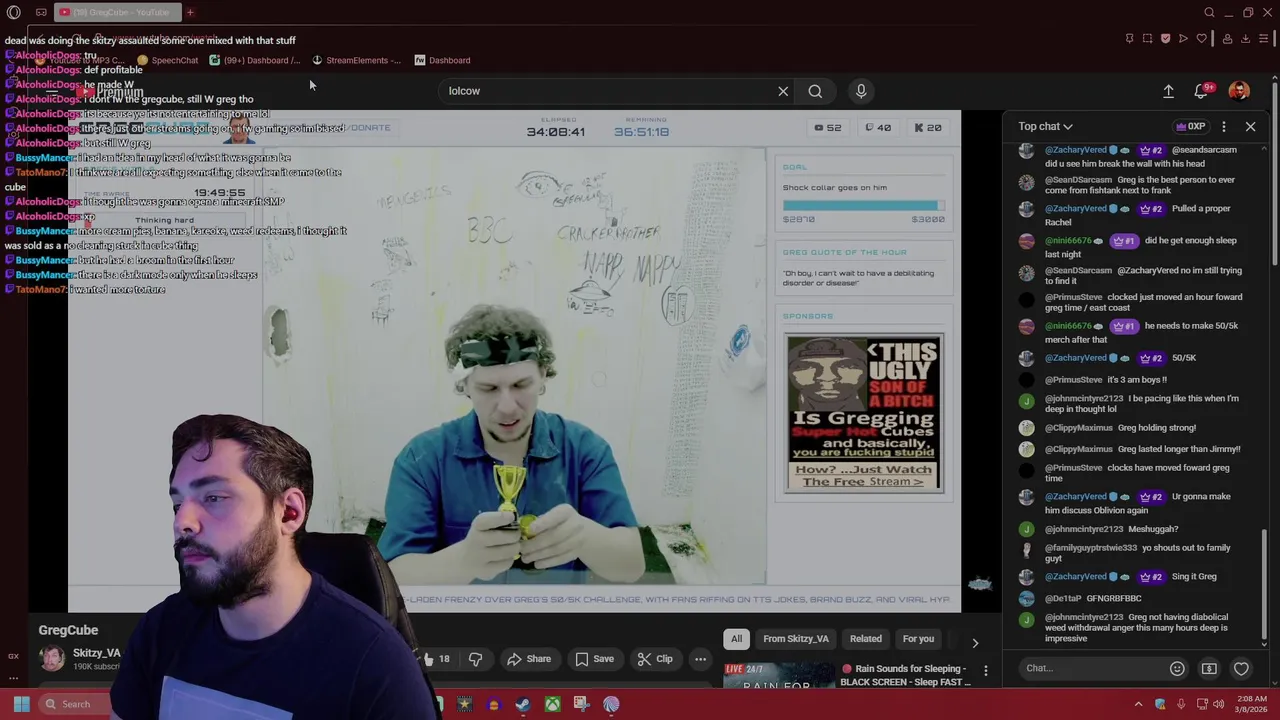The image size is (1280, 720).
Task: Select the From Skitzy_VA chip
Action: [x=796, y=639]
